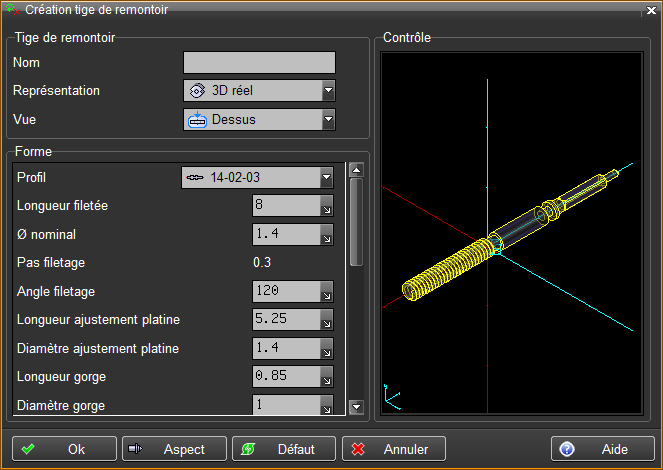The image size is (663, 470).
Task: Click the Diamètre gorge value field
Action: click(x=287, y=404)
